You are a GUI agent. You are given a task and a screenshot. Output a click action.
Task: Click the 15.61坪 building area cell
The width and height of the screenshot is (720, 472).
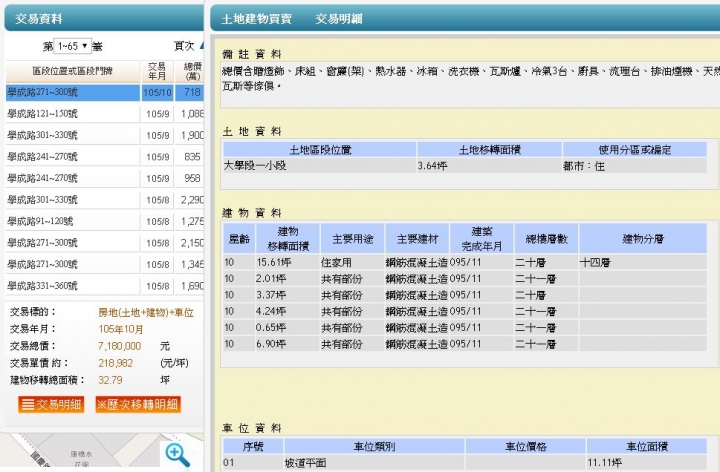point(287,263)
